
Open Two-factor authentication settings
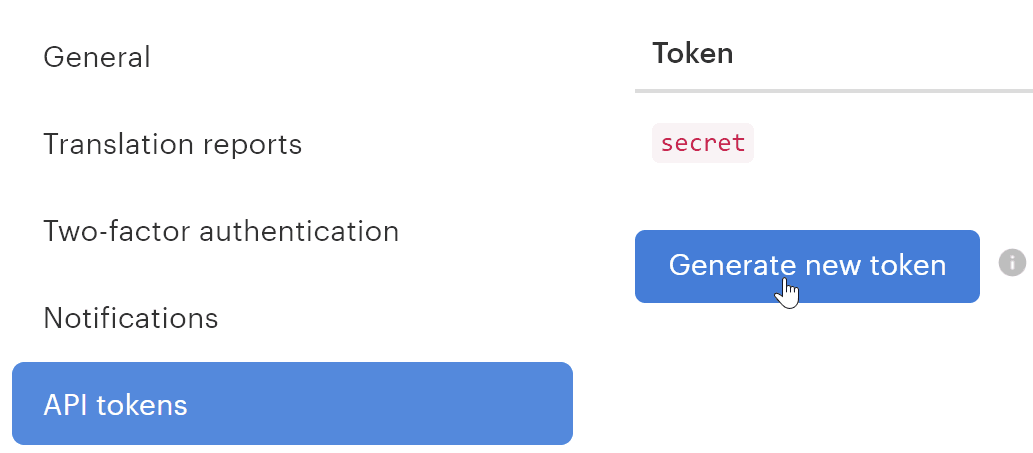click(x=221, y=231)
